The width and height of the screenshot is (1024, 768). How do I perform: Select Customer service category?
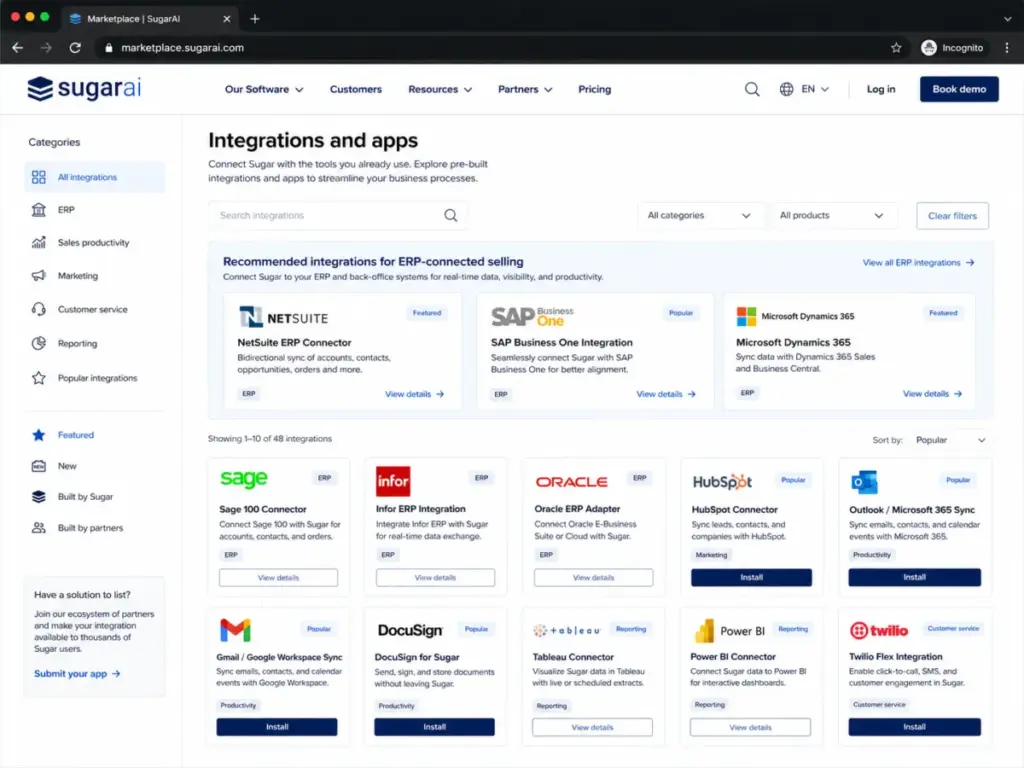click(95, 309)
